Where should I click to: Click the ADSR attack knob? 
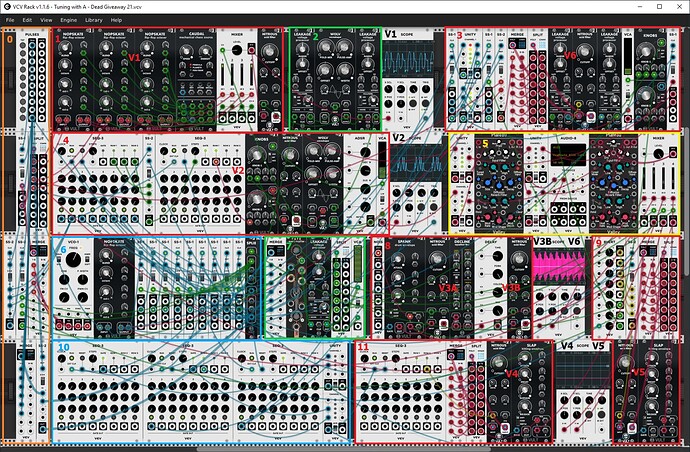click(365, 152)
